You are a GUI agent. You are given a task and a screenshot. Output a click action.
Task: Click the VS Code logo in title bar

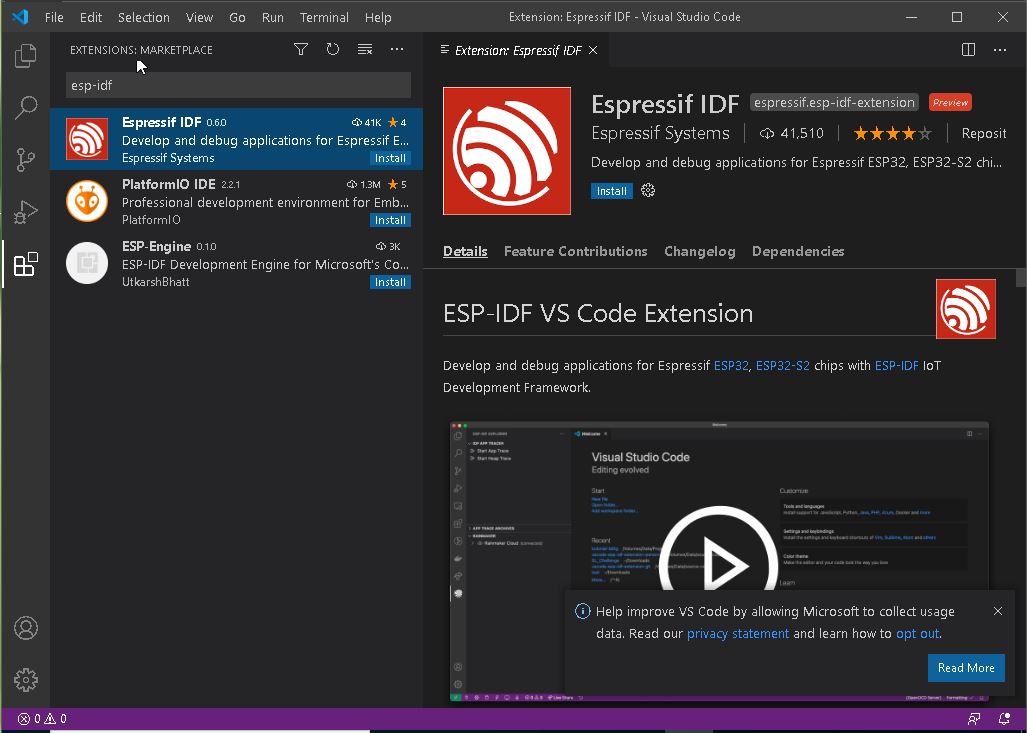click(x=20, y=16)
